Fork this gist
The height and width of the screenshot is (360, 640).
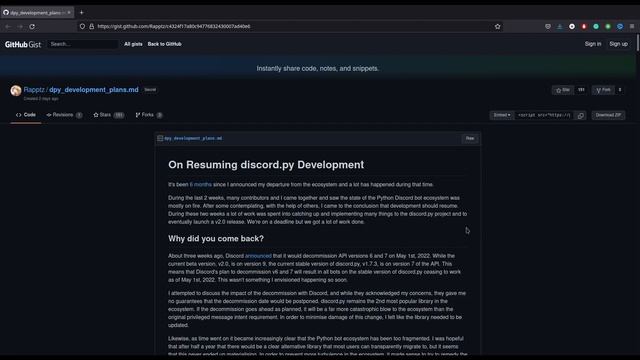603,90
